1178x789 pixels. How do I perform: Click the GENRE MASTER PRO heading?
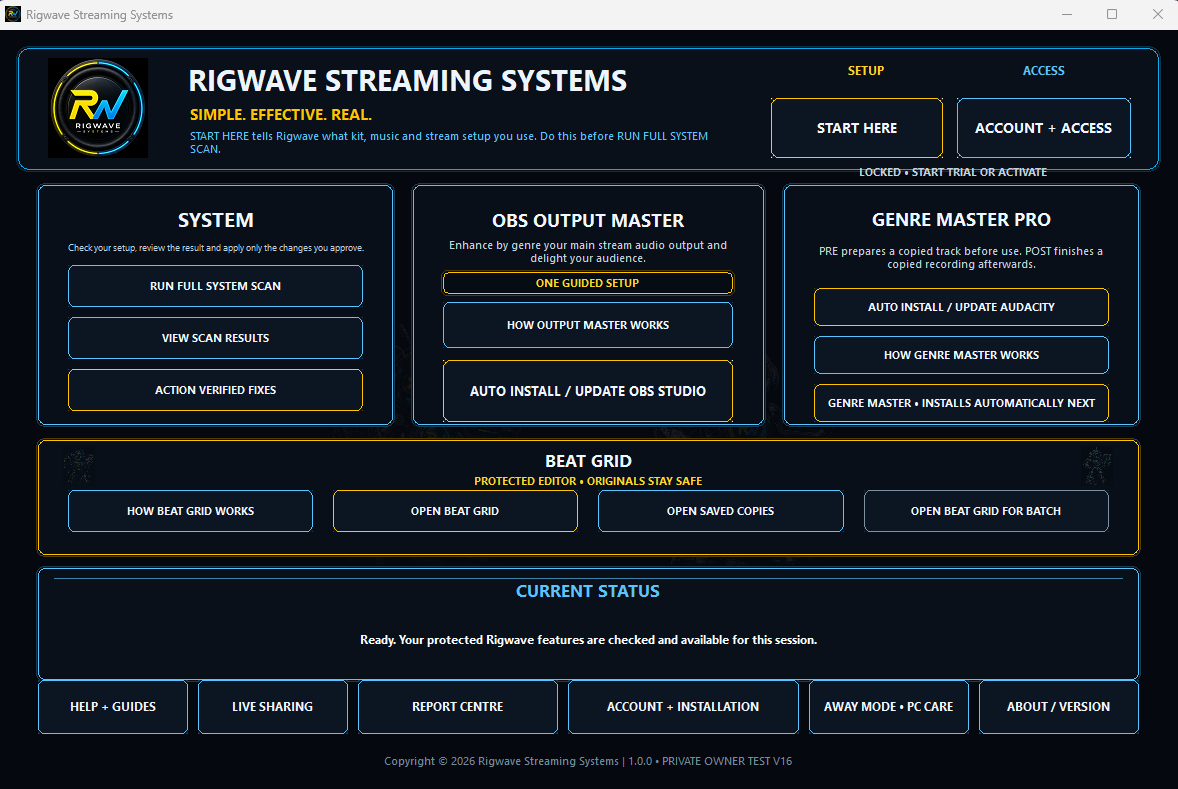point(961,219)
